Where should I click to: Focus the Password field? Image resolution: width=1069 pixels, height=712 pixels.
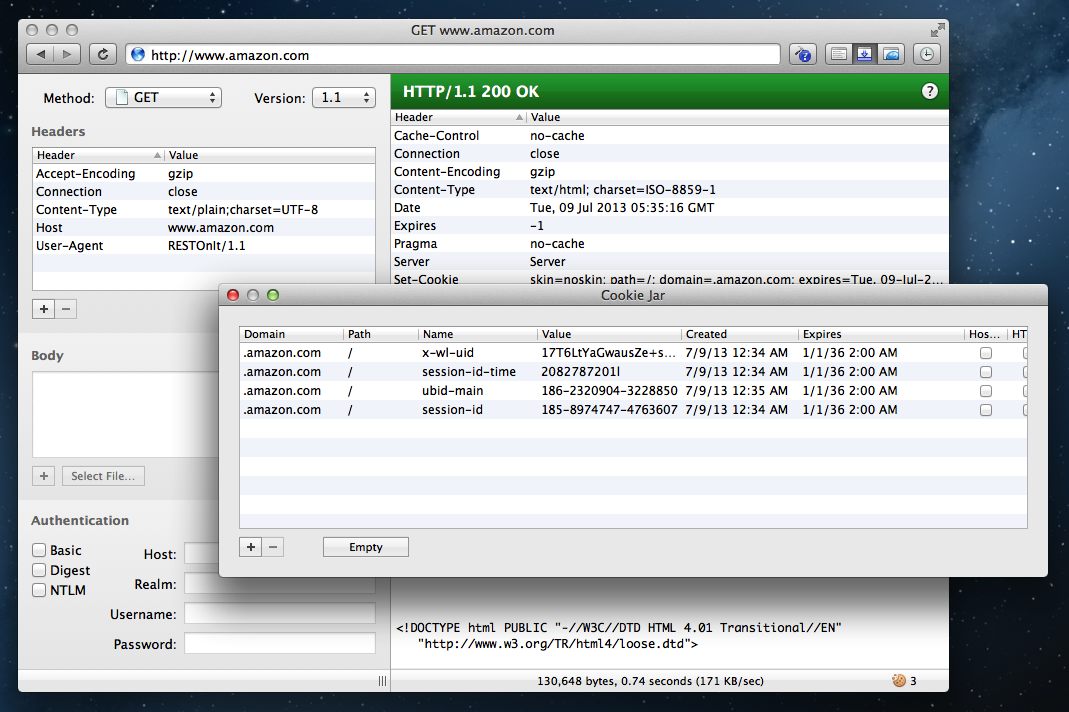(280, 644)
